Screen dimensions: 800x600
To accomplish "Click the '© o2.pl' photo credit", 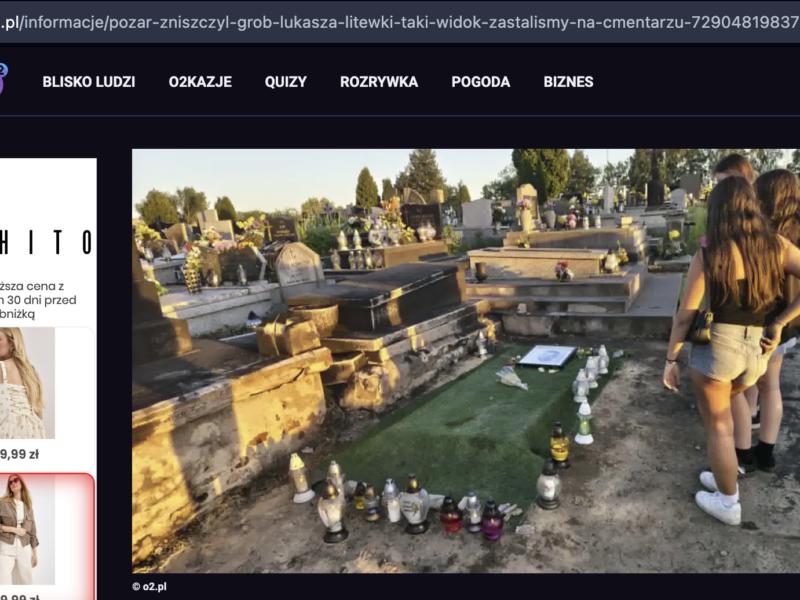I will coord(149,587).
